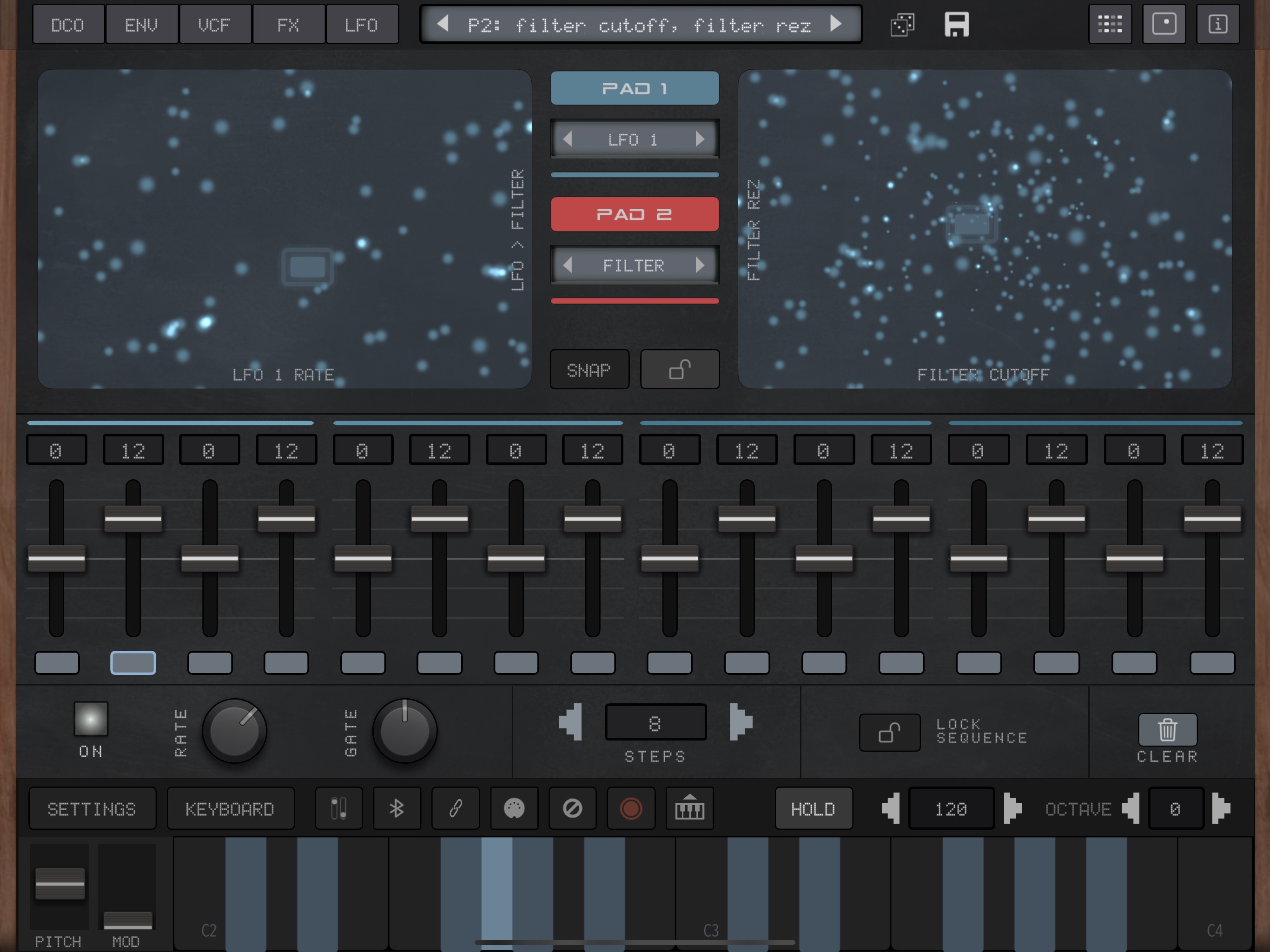Toggle step 9 gate button
Image resolution: width=1270 pixels, height=952 pixels.
tap(669, 662)
